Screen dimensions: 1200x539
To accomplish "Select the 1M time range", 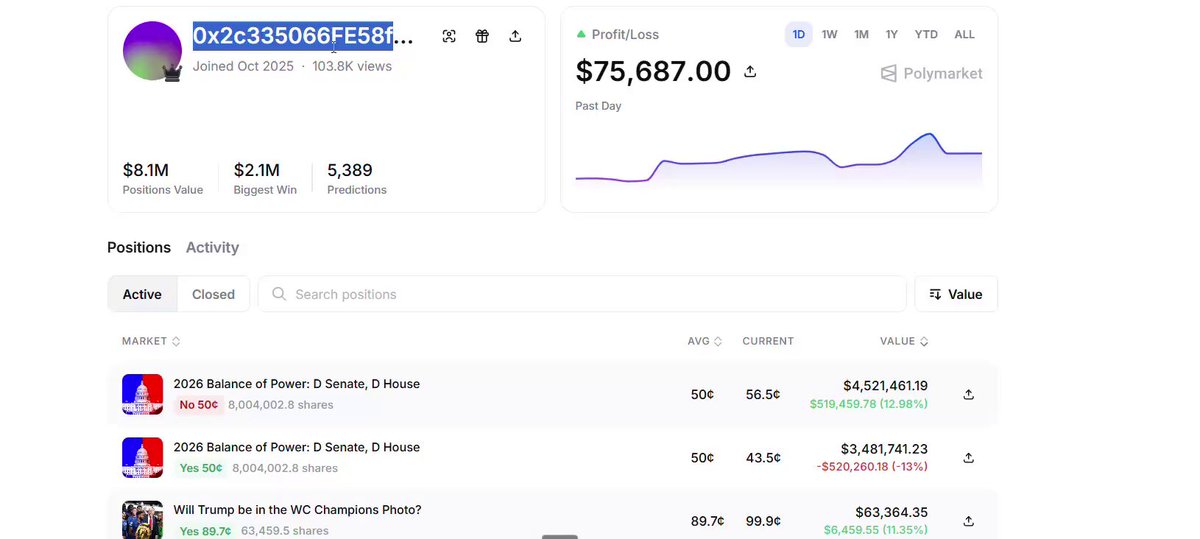I will (x=861, y=34).
